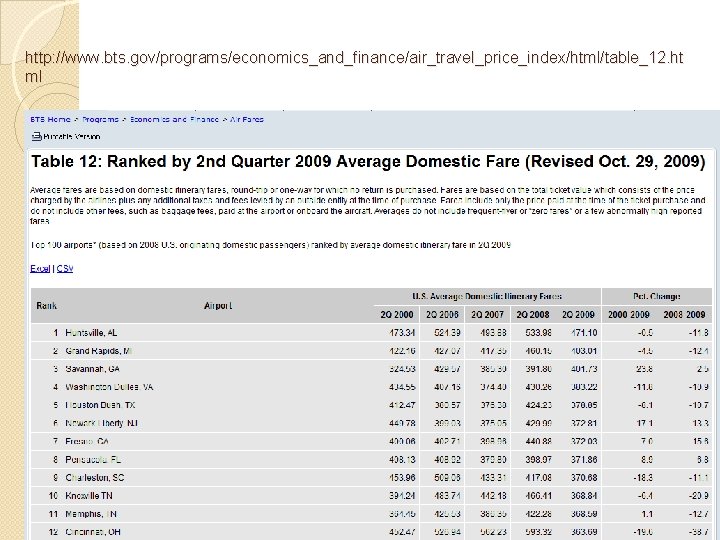720x540 pixels.
Task: Select the Houston Bush, TX row name
Action: point(100,405)
